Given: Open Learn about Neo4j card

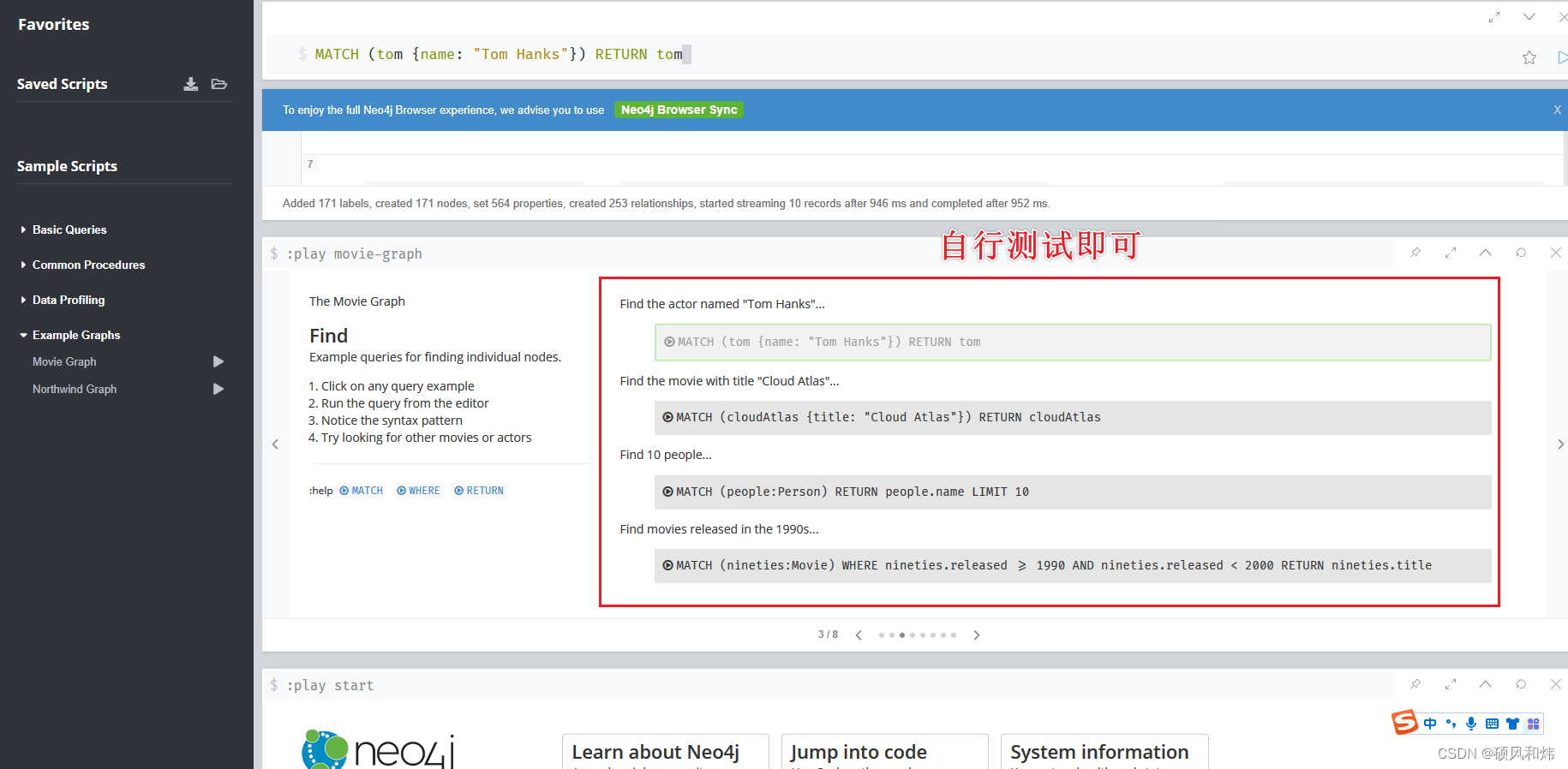Looking at the screenshot, I should coord(666,752).
